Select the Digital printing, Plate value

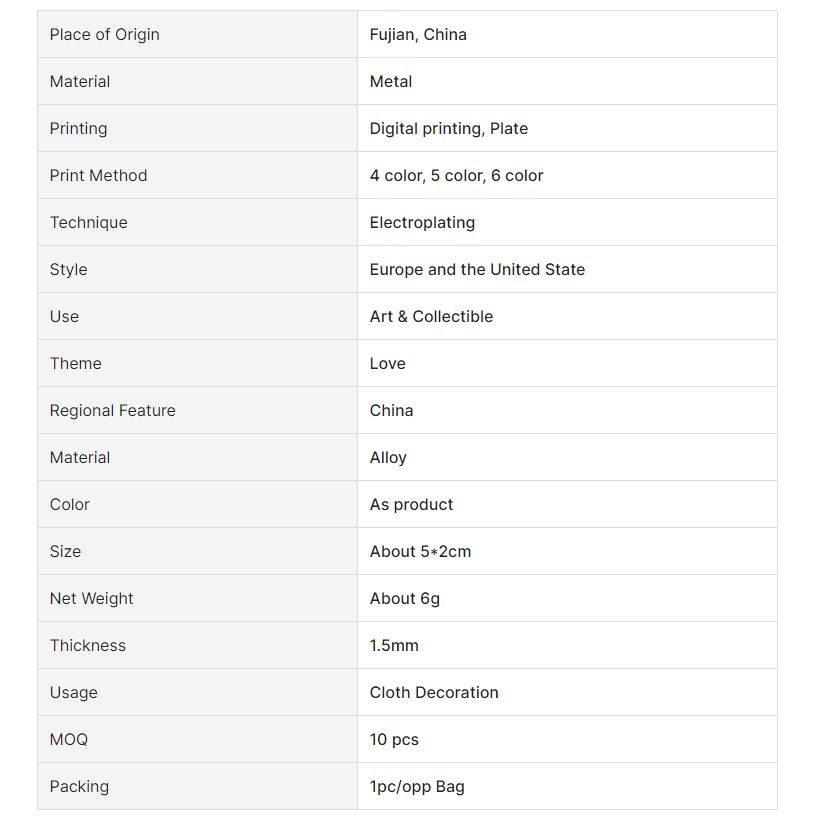click(448, 128)
